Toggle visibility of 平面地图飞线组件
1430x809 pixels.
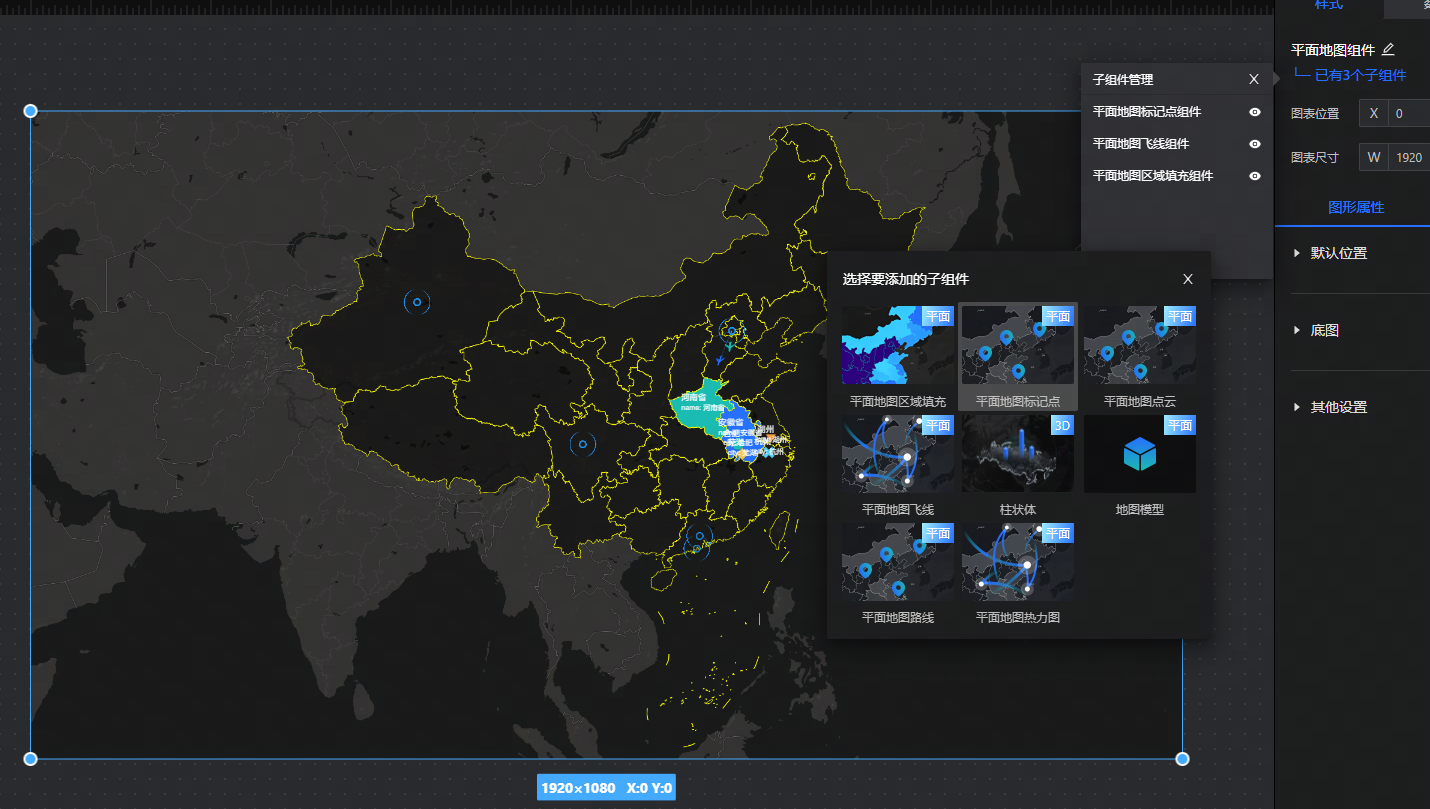1255,144
